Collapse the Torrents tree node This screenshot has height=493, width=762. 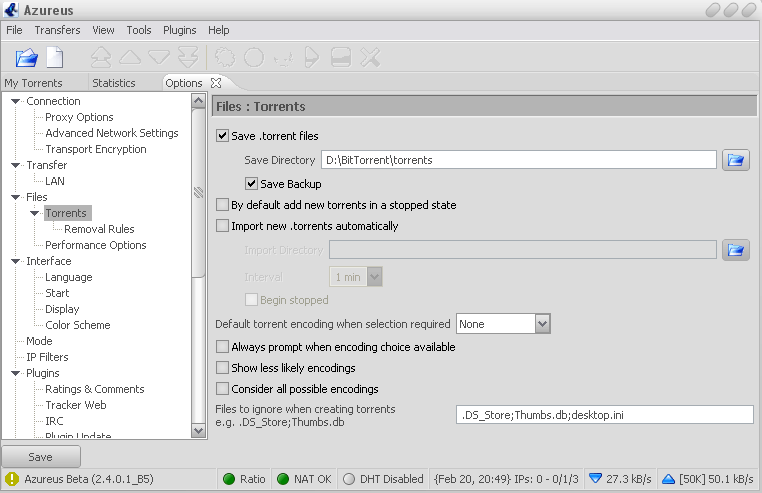(x=35, y=213)
